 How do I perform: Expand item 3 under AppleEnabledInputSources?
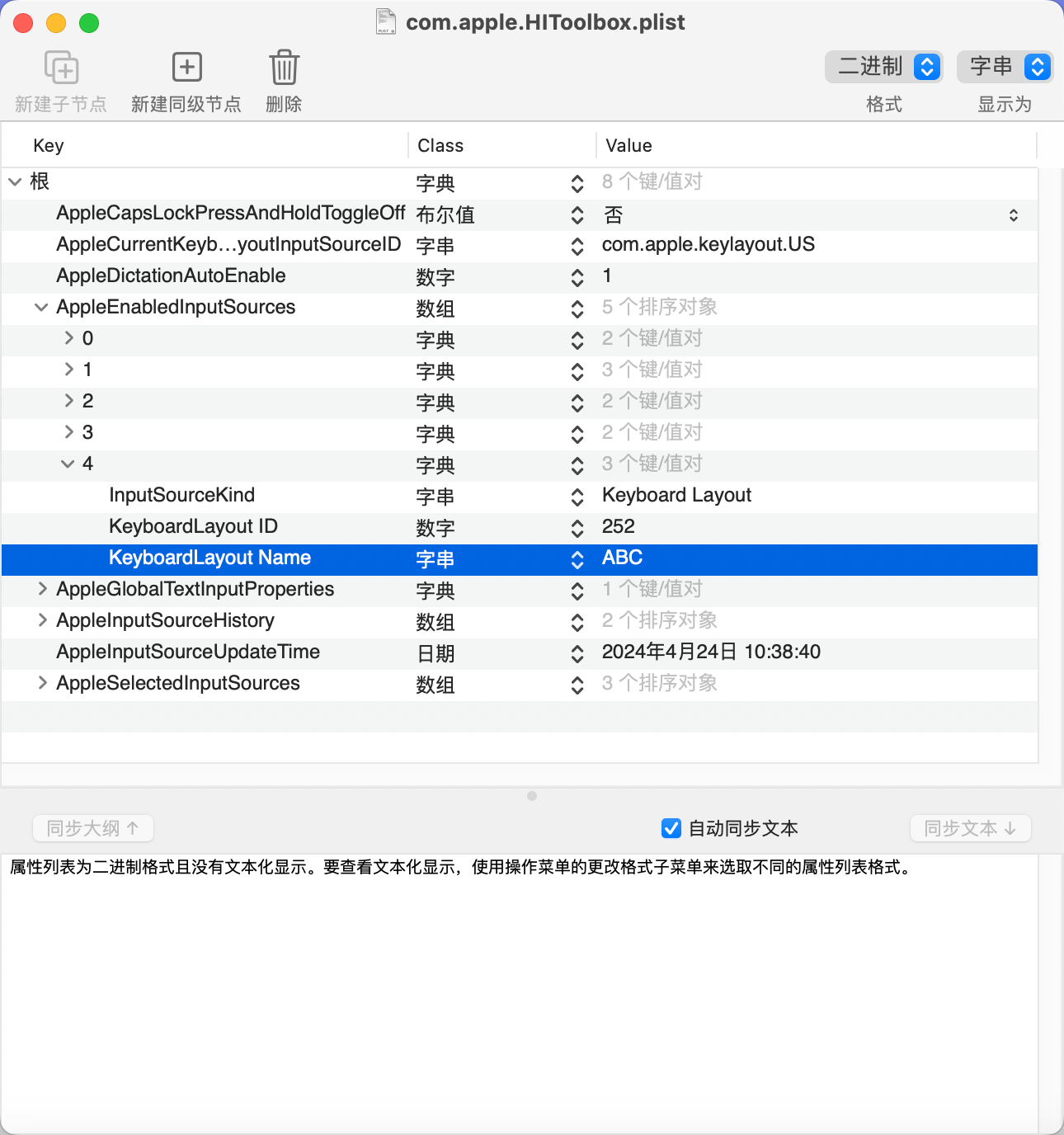pyautogui.click(x=69, y=432)
